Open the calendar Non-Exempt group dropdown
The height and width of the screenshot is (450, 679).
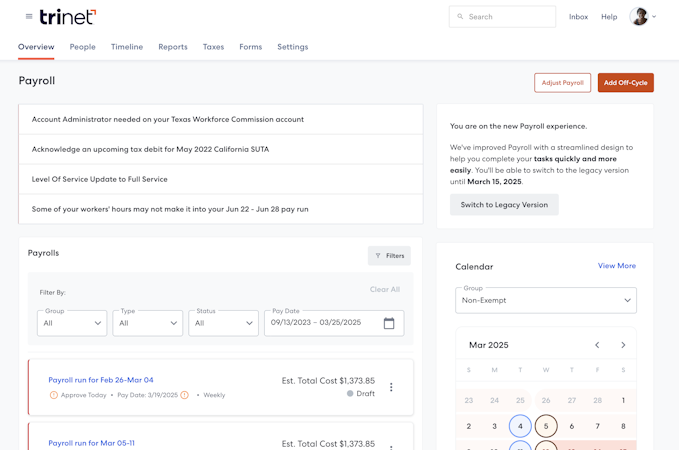(545, 300)
